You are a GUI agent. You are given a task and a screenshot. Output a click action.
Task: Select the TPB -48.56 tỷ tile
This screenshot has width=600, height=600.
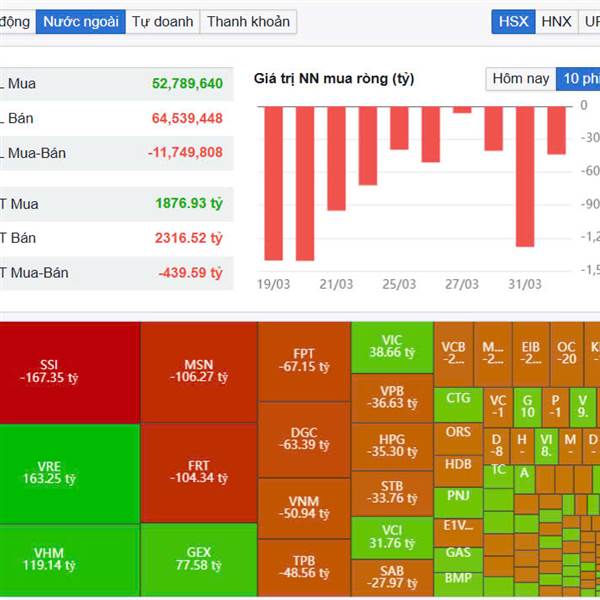pyautogui.click(x=304, y=568)
